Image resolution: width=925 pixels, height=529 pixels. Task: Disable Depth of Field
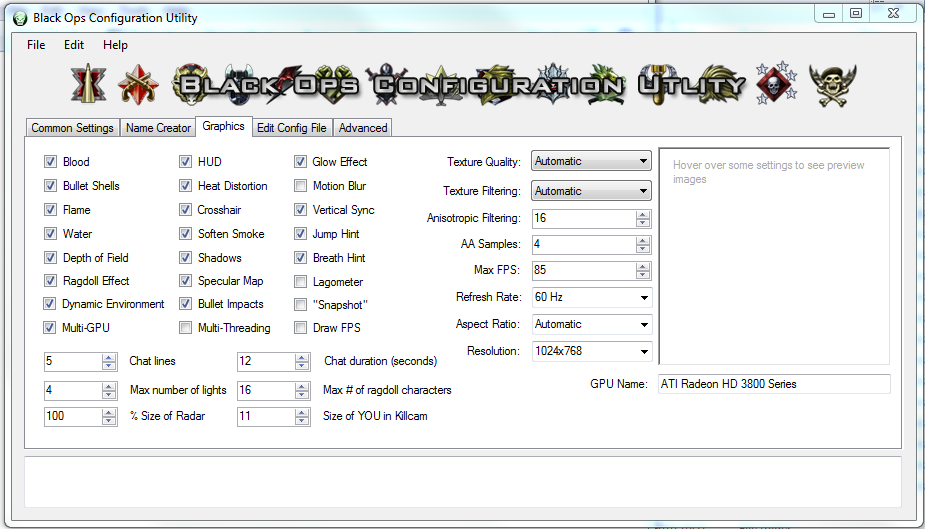tap(50, 258)
